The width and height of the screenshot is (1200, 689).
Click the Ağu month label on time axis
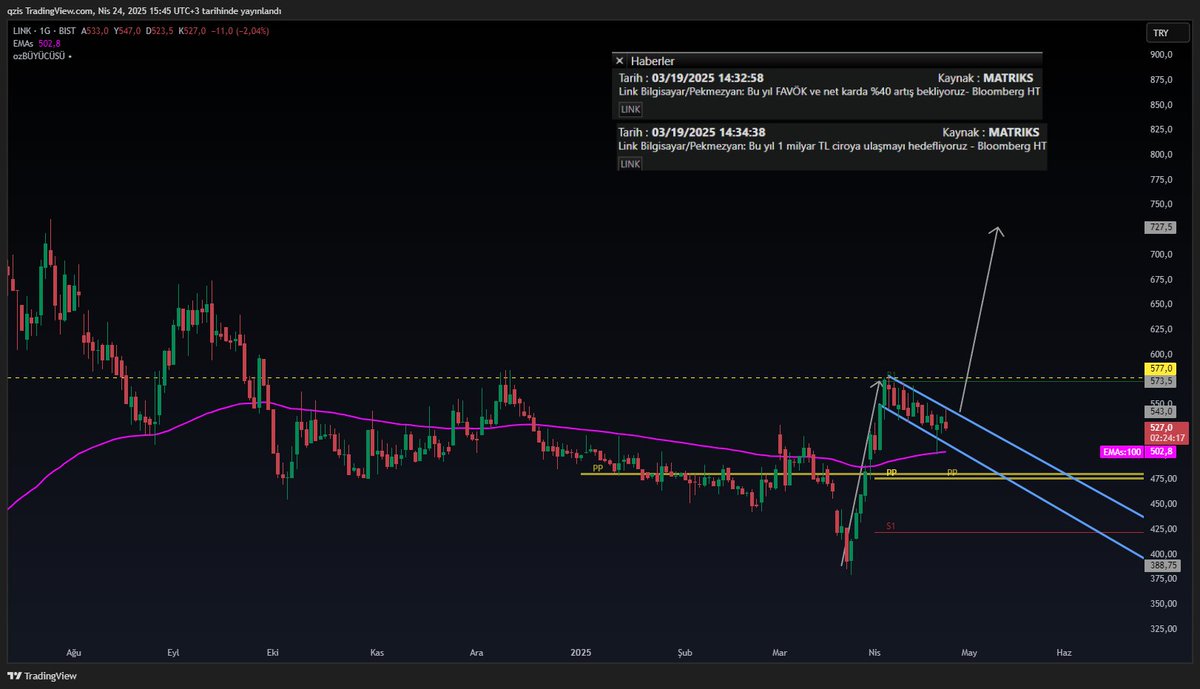pyautogui.click(x=73, y=652)
